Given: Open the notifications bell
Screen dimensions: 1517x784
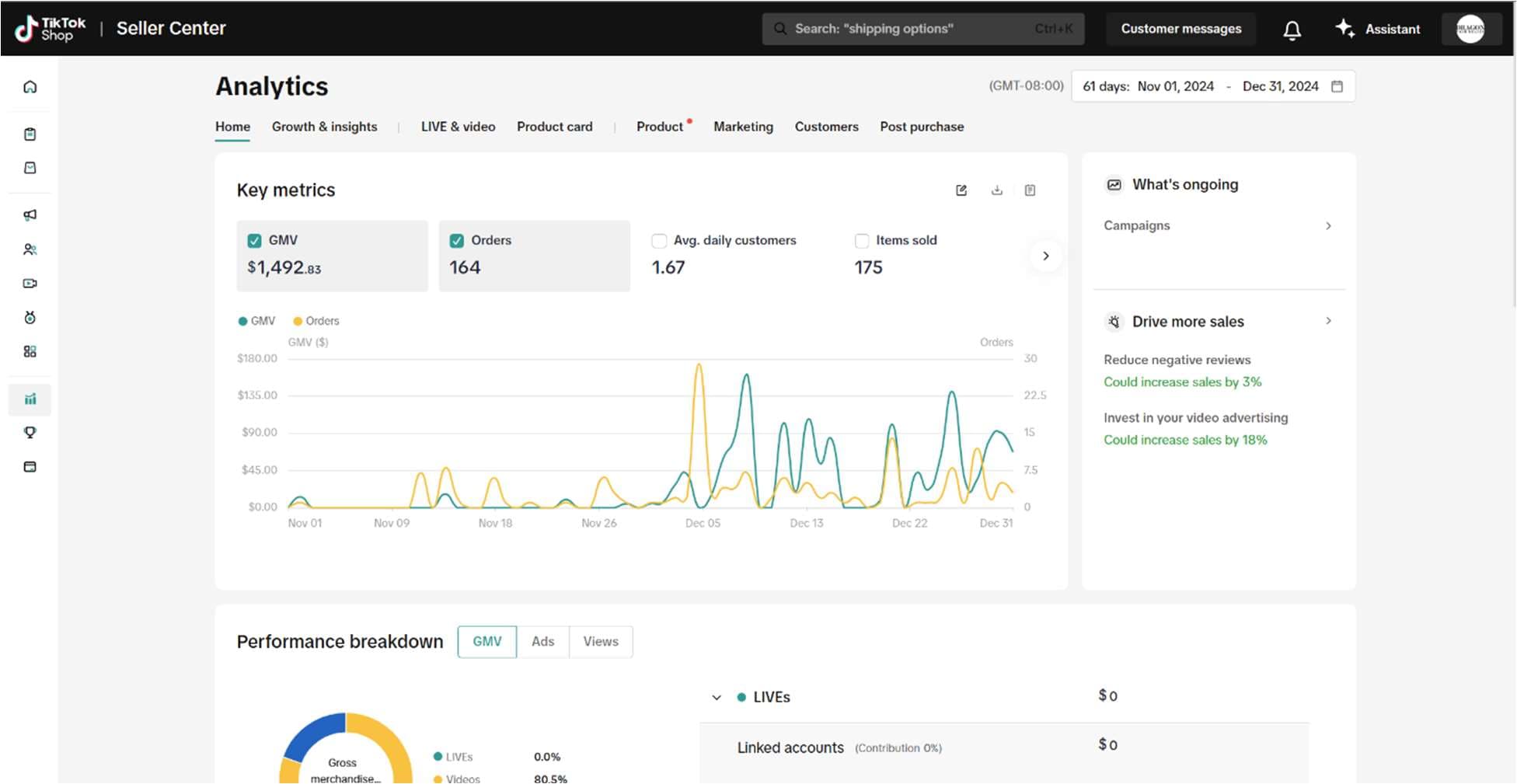Looking at the screenshot, I should coord(1292,30).
